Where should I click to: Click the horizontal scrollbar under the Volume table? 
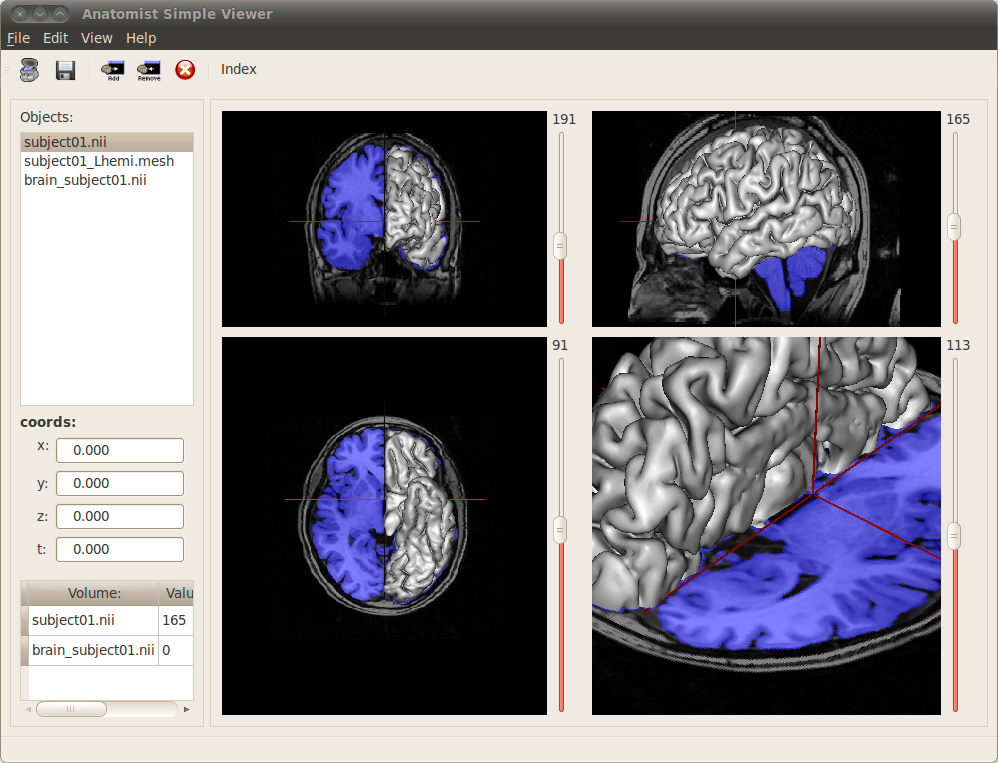click(71, 708)
